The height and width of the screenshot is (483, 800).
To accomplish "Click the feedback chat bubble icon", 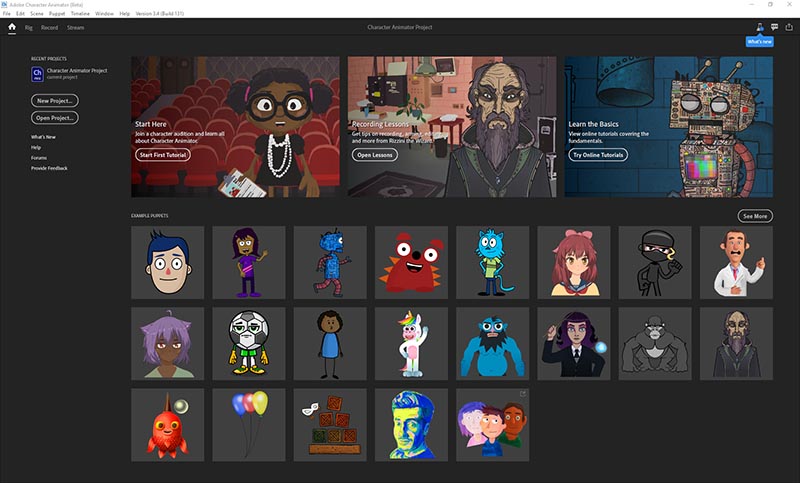I will (774, 27).
